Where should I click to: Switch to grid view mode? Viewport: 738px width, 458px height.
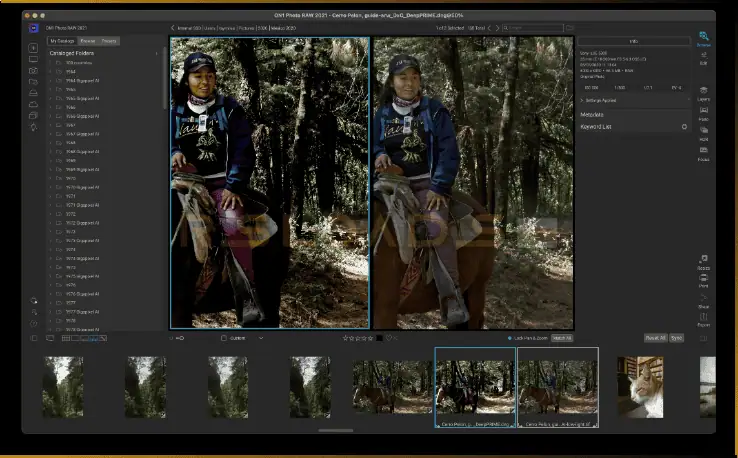click(x=66, y=338)
